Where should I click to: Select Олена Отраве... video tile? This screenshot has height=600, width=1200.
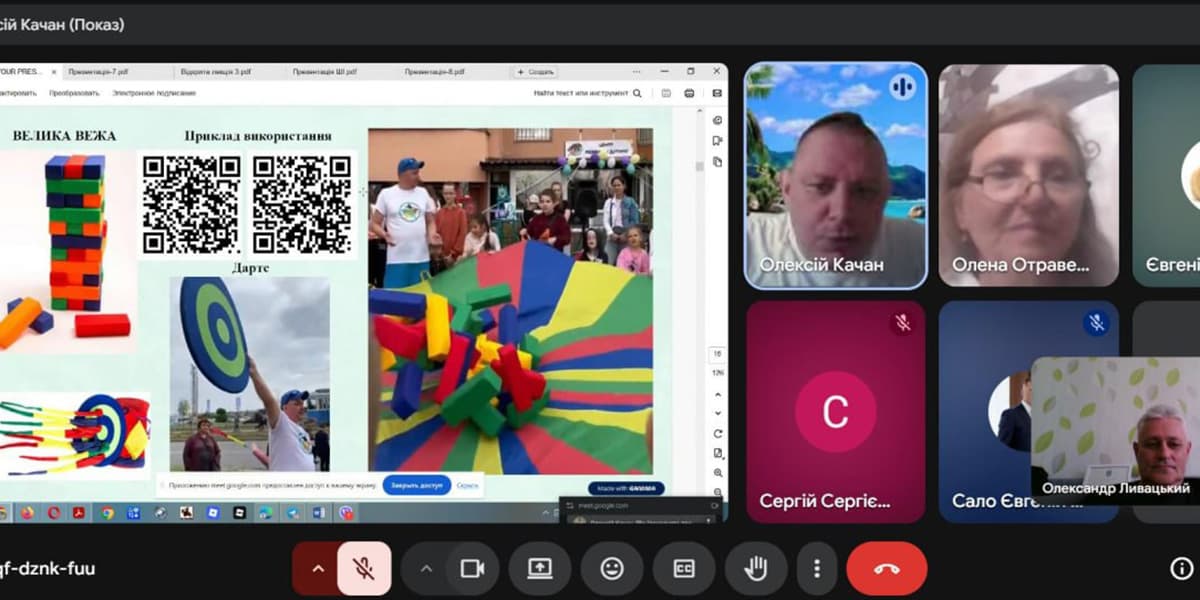click(1029, 176)
